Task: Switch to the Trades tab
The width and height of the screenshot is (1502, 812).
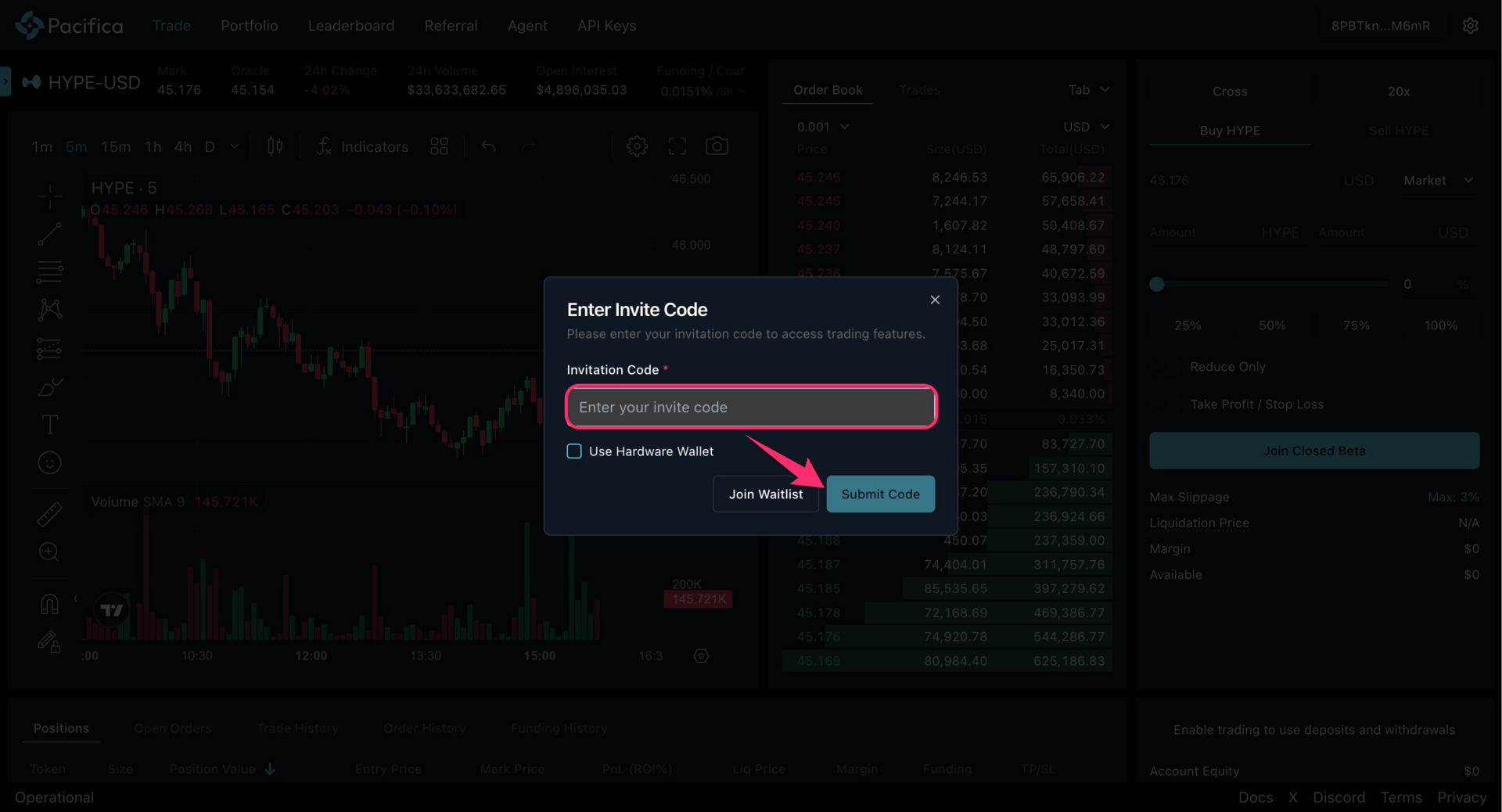Action: (919, 90)
